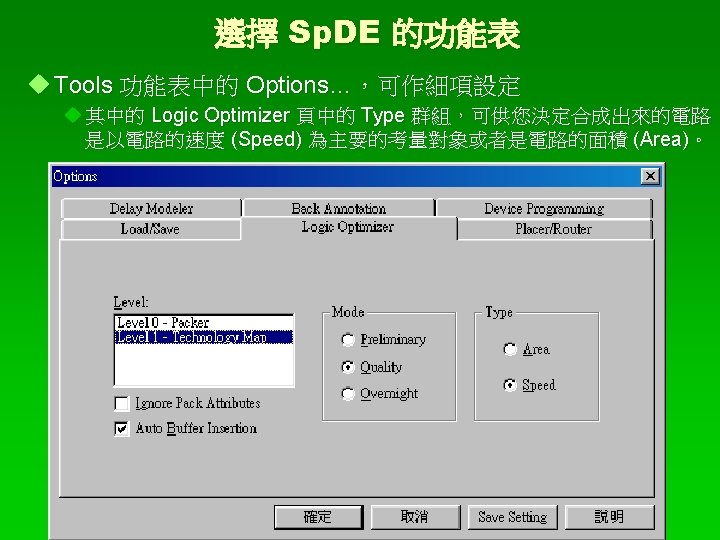Select Level 1 - Technology Map row
The image size is (720, 540).
coord(204,337)
